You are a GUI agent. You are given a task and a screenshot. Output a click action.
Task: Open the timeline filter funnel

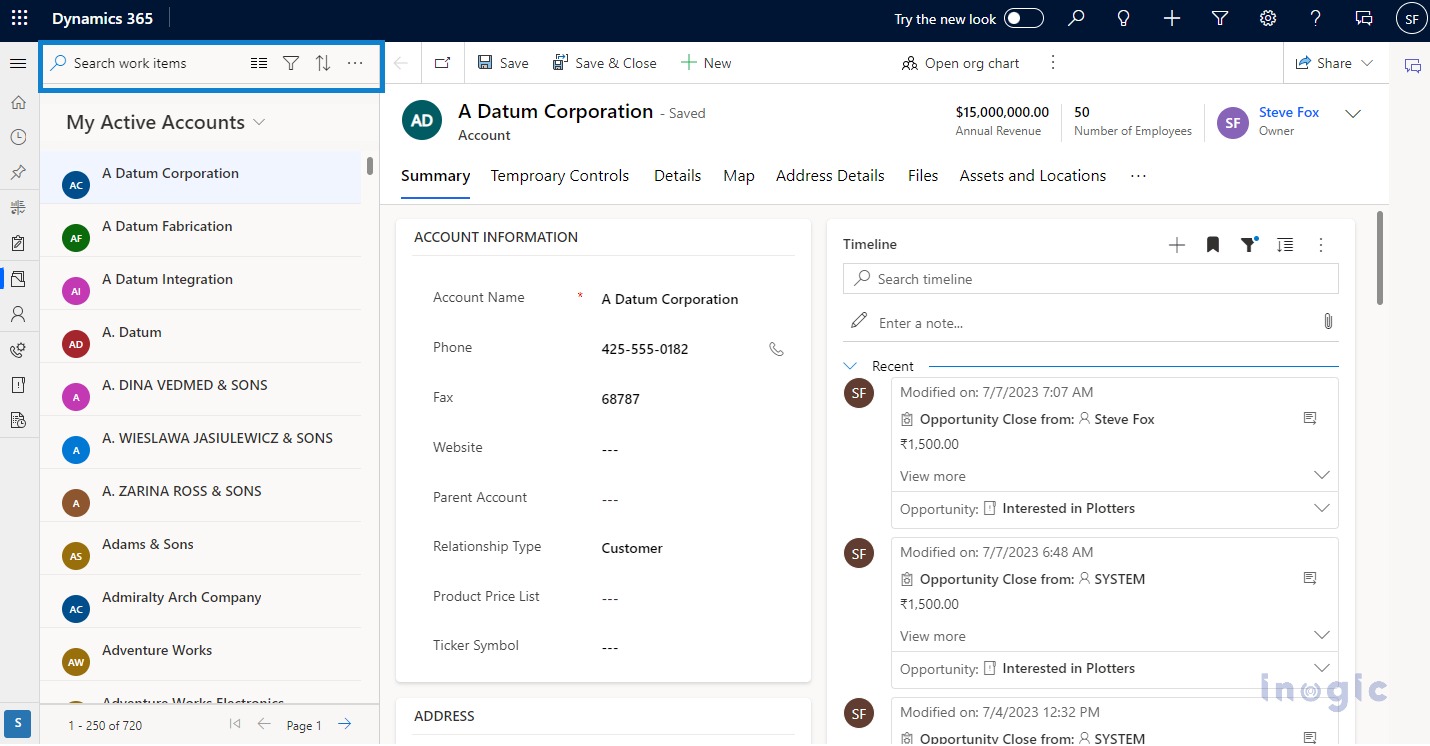click(x=1249, y=244)
